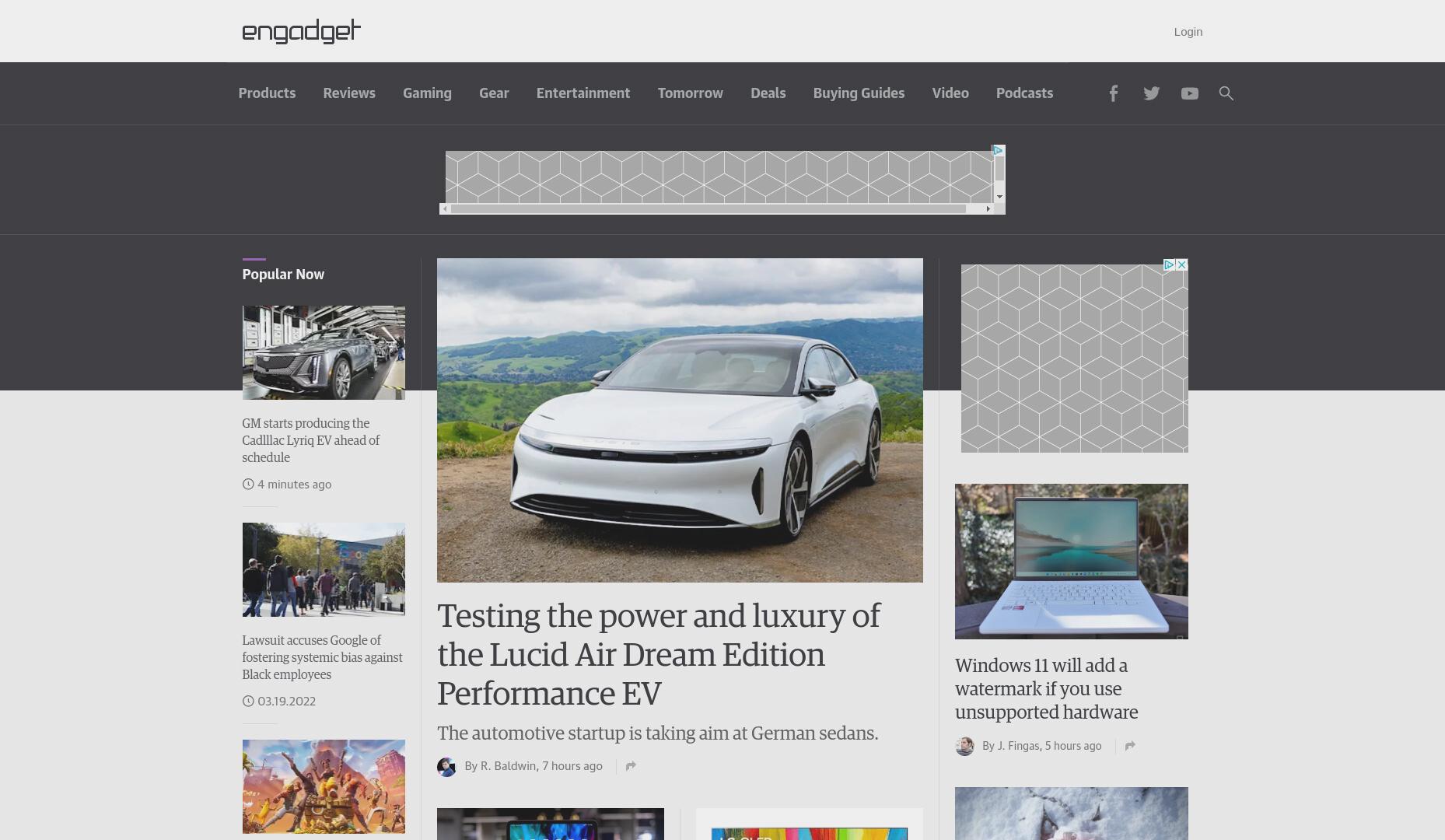Open the Tomorrow section

(x=691, y=93)
